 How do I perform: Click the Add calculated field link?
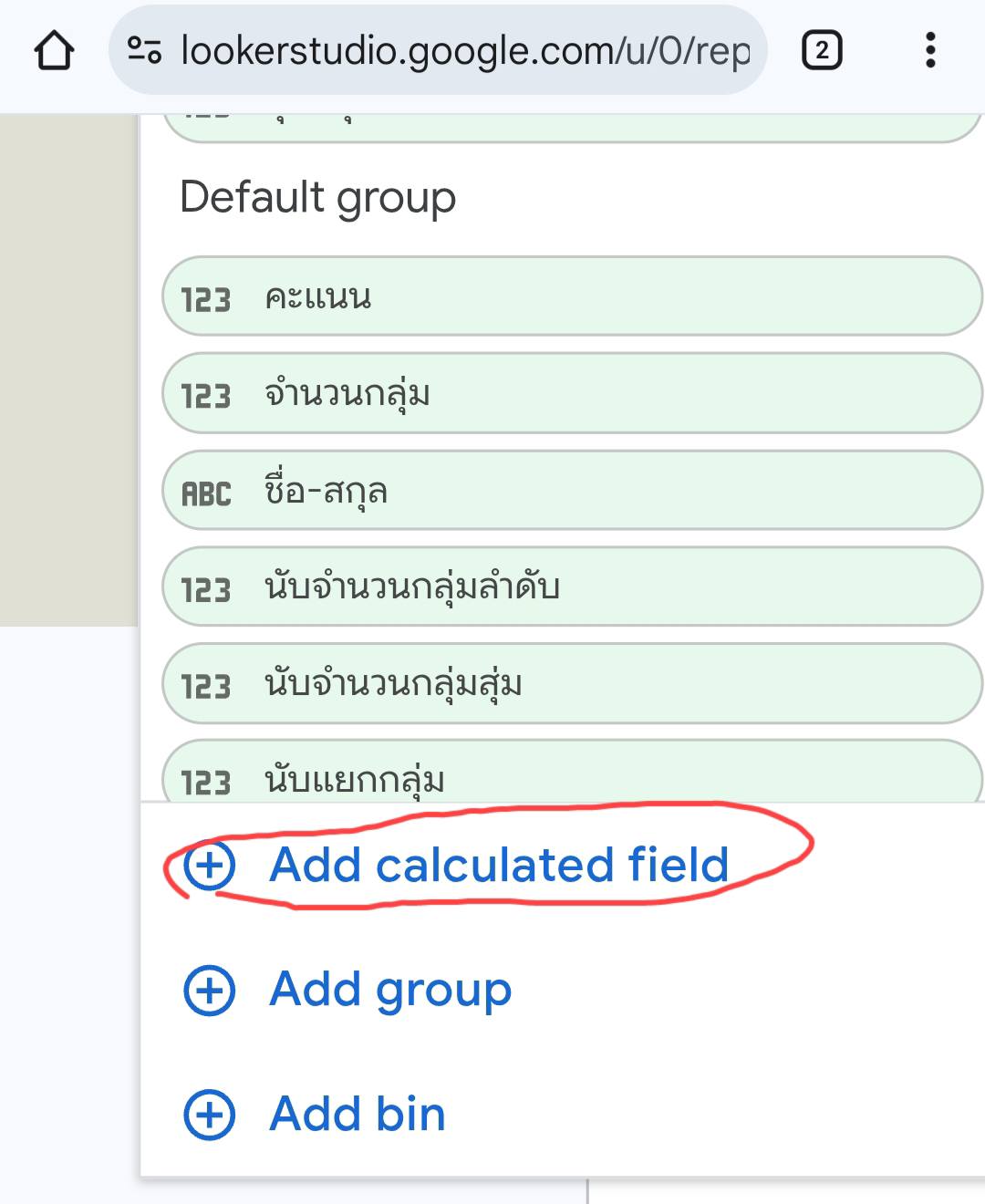(499, 865)
